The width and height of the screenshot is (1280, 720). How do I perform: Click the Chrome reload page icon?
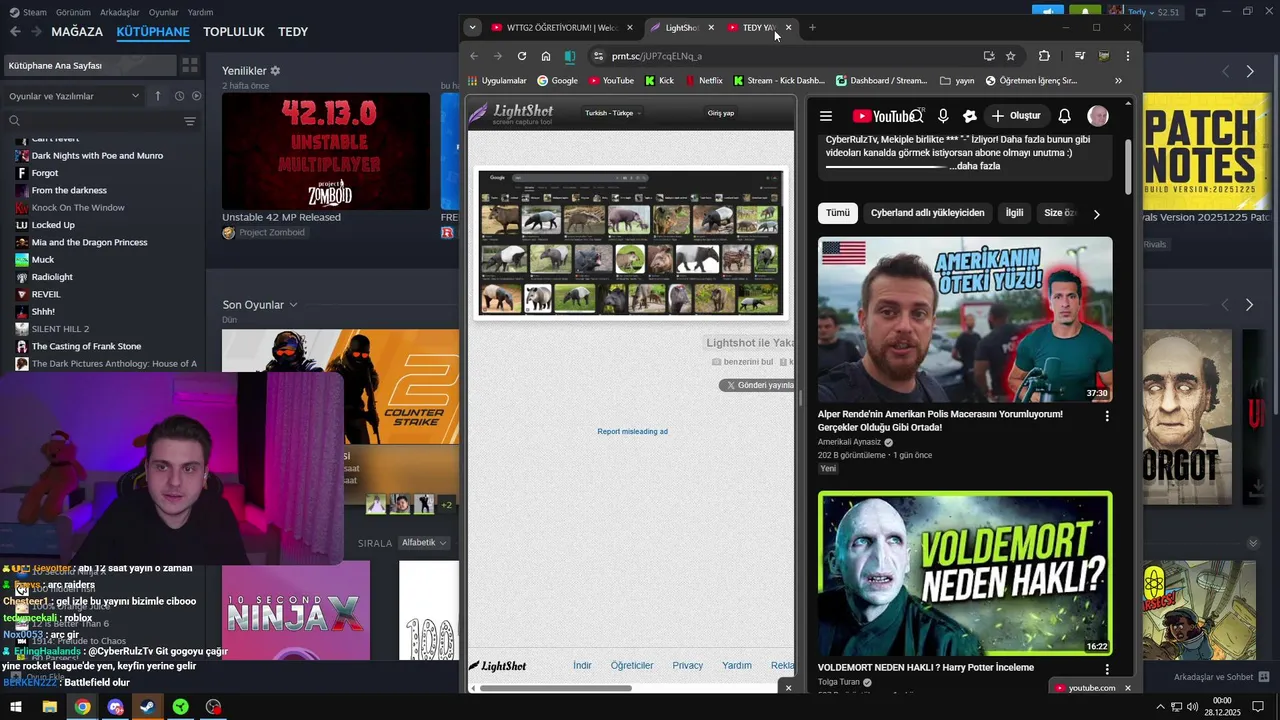click(522, 56)
